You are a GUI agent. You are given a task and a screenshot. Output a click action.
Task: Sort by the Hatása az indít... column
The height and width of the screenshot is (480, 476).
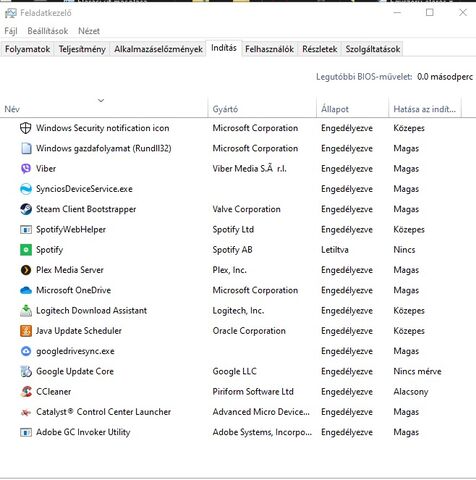(x=424, y=109)
